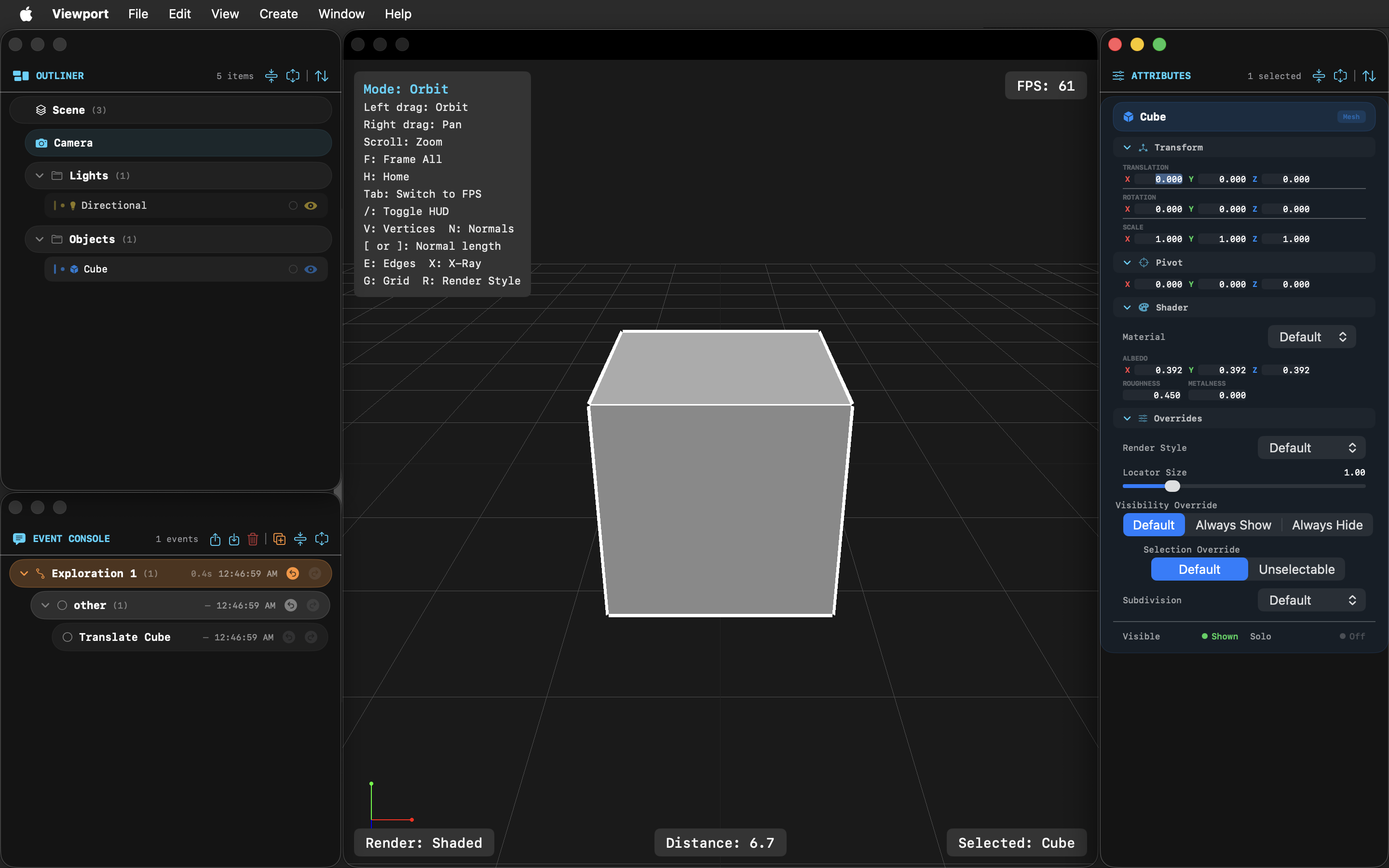Select the radio circle next to 'other' event
The width and height of the screenshot is (1389, 868).
[62, 605]
